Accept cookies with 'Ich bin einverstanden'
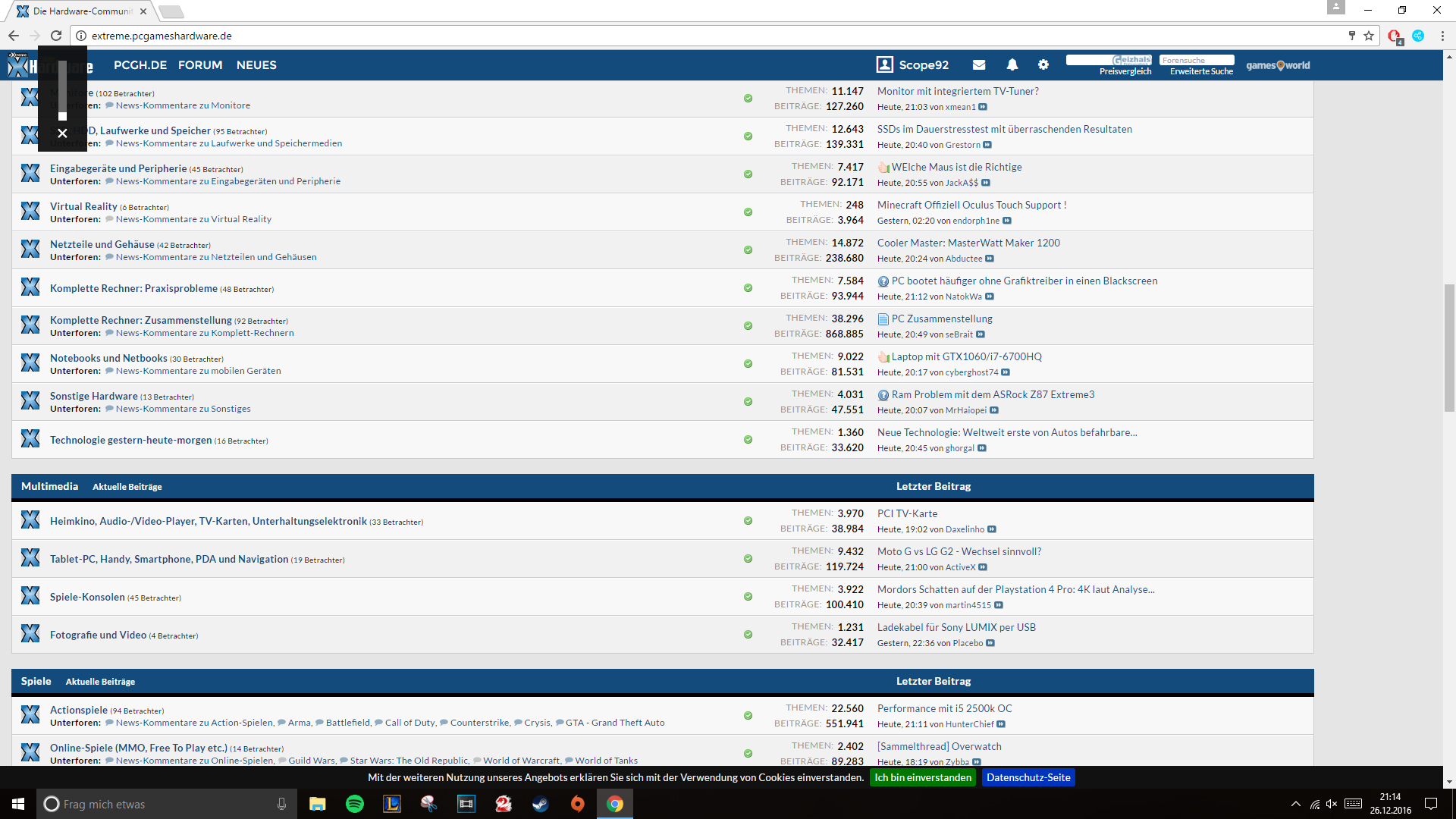 923,777
